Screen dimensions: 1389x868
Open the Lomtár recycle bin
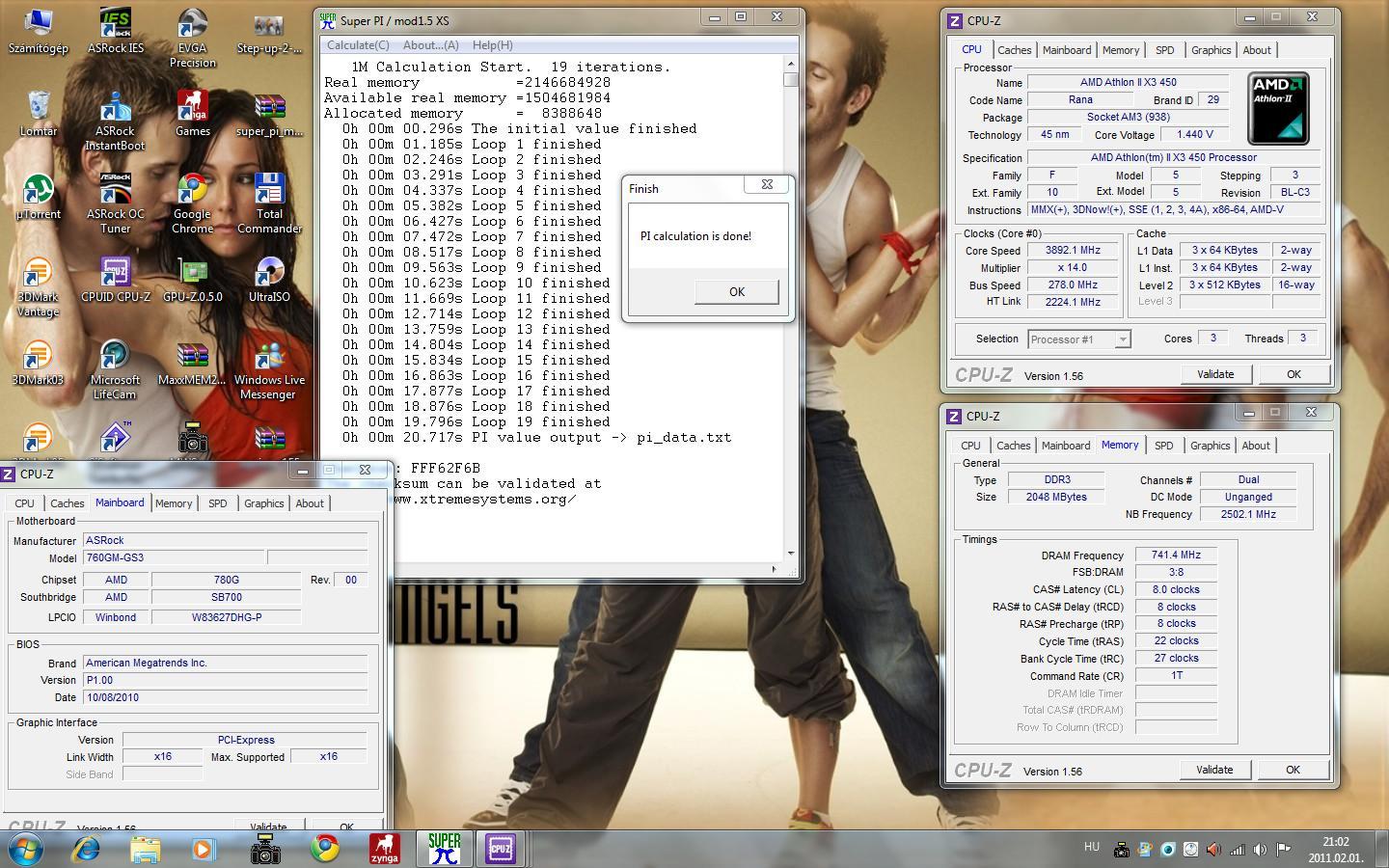point(39,113)
